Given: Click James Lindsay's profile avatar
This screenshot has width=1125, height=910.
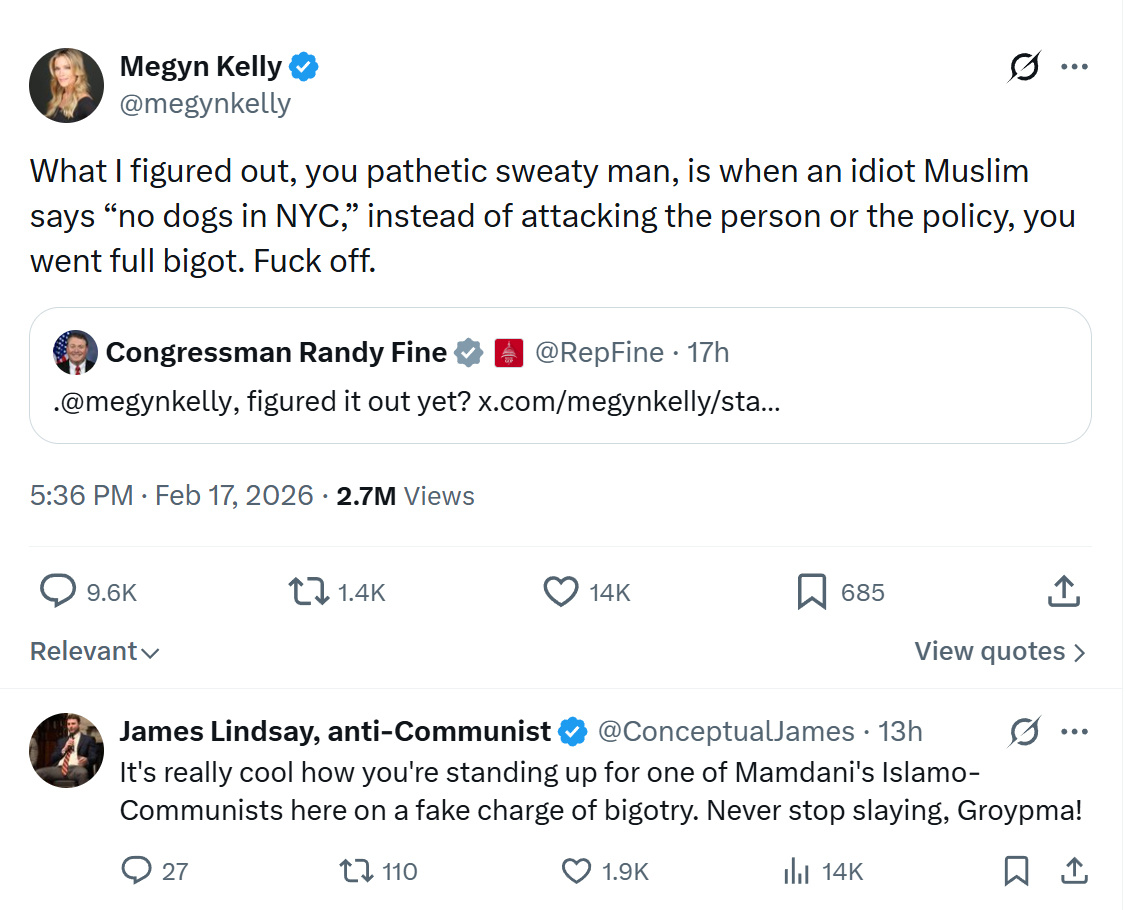Looking at the screenshot, I should (x=67, y=750).
